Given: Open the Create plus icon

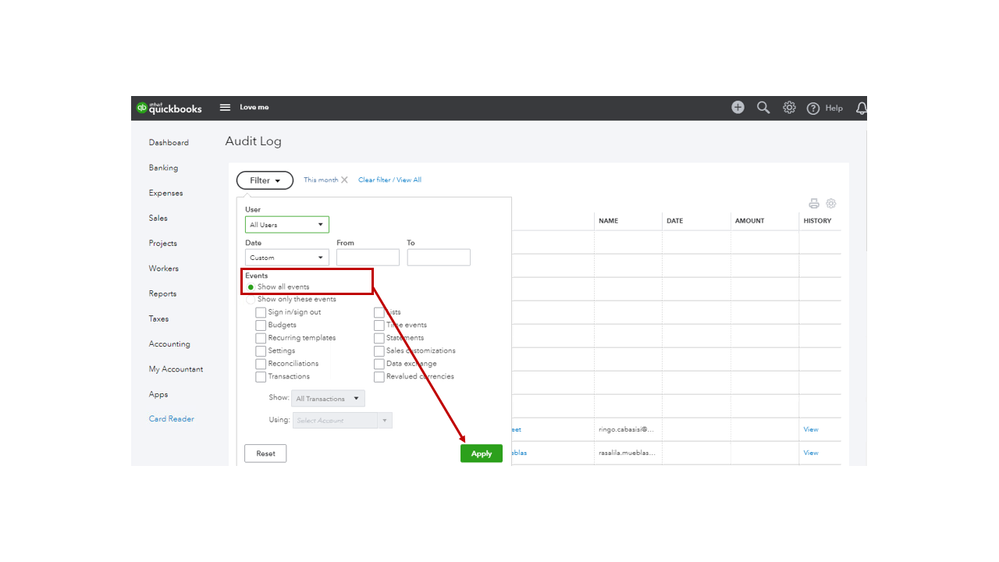Looking at the screenshot, I should pyautogui.click(x=738, y=107).
